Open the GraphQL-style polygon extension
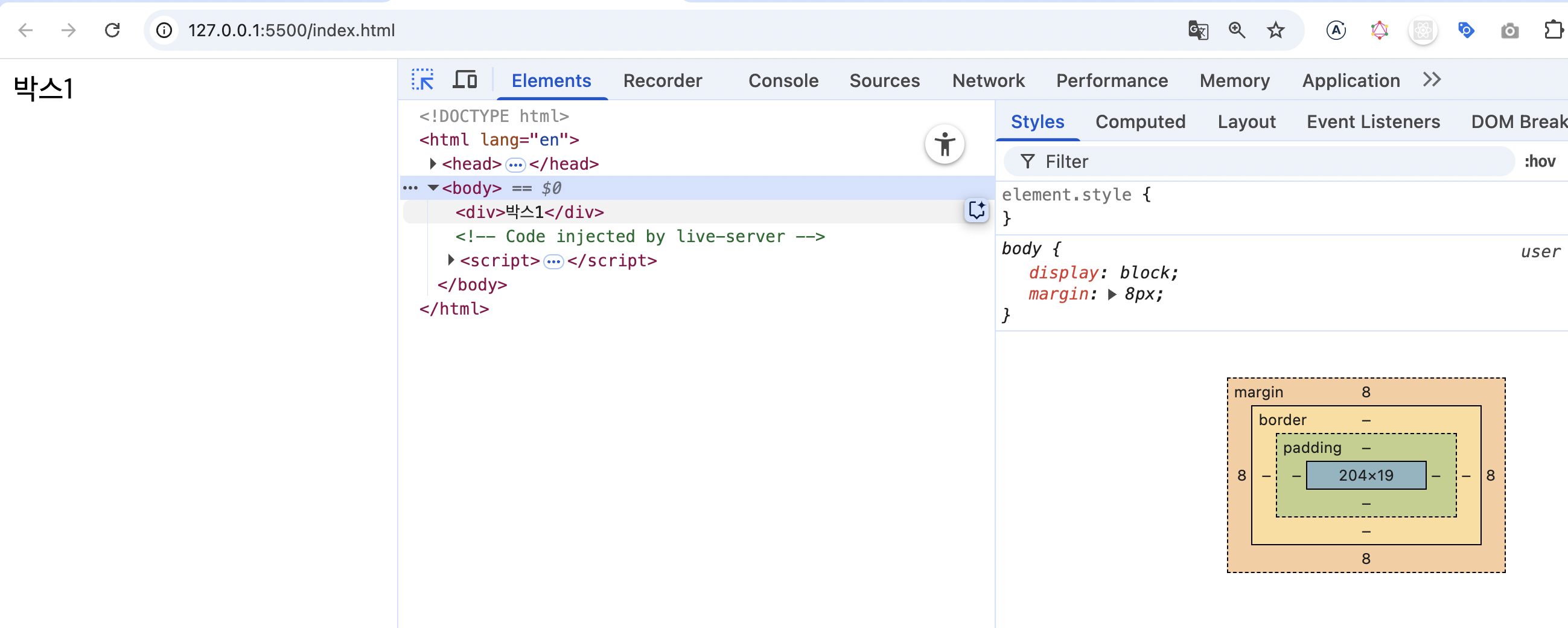This screenshot has width=1568, height=628. tap(1379, 30)
